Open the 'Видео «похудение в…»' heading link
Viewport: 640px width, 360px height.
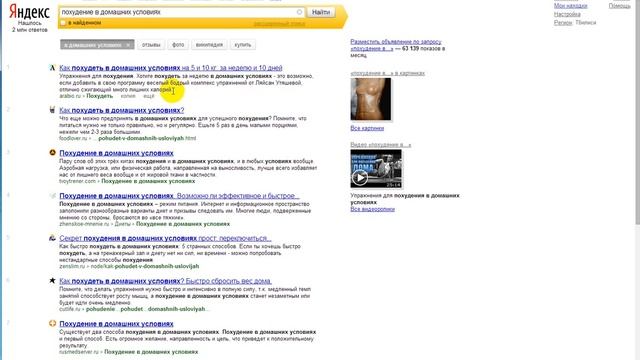tap(381, 145)
